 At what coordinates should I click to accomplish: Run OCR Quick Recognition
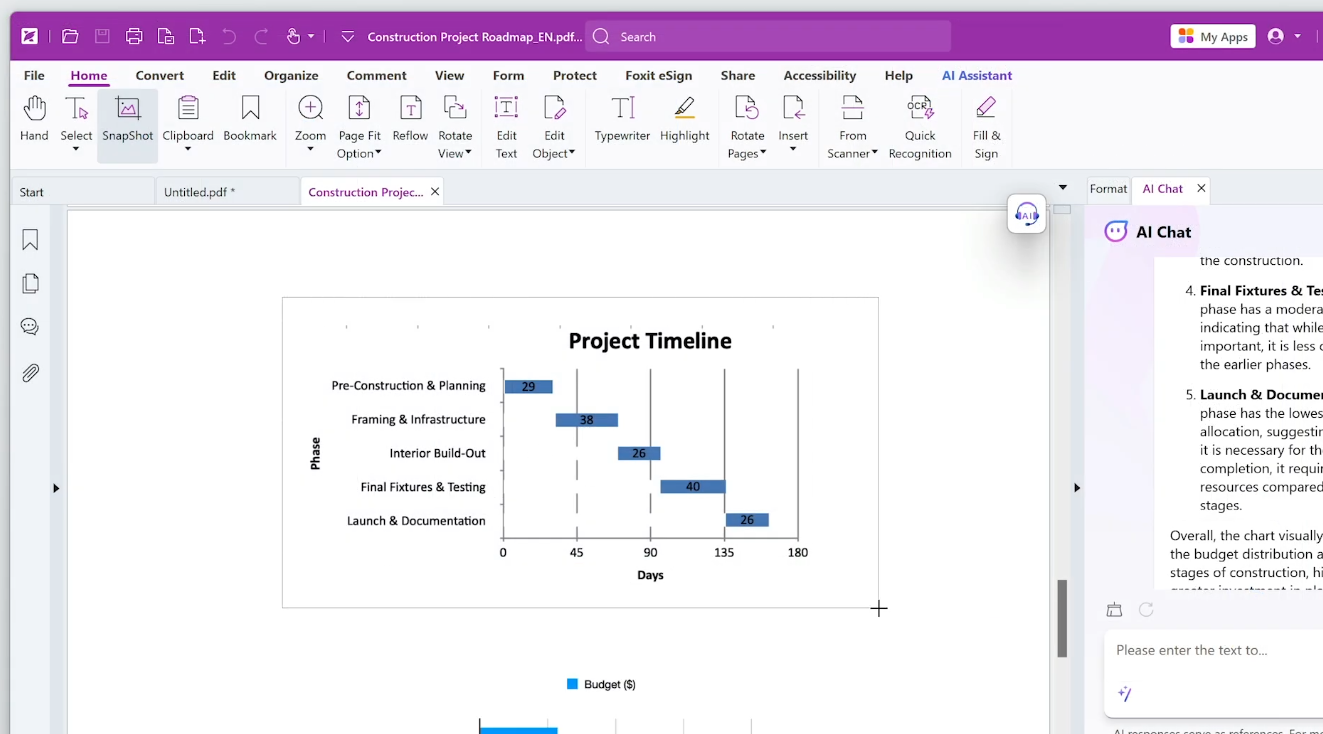(x=920, y=127)
